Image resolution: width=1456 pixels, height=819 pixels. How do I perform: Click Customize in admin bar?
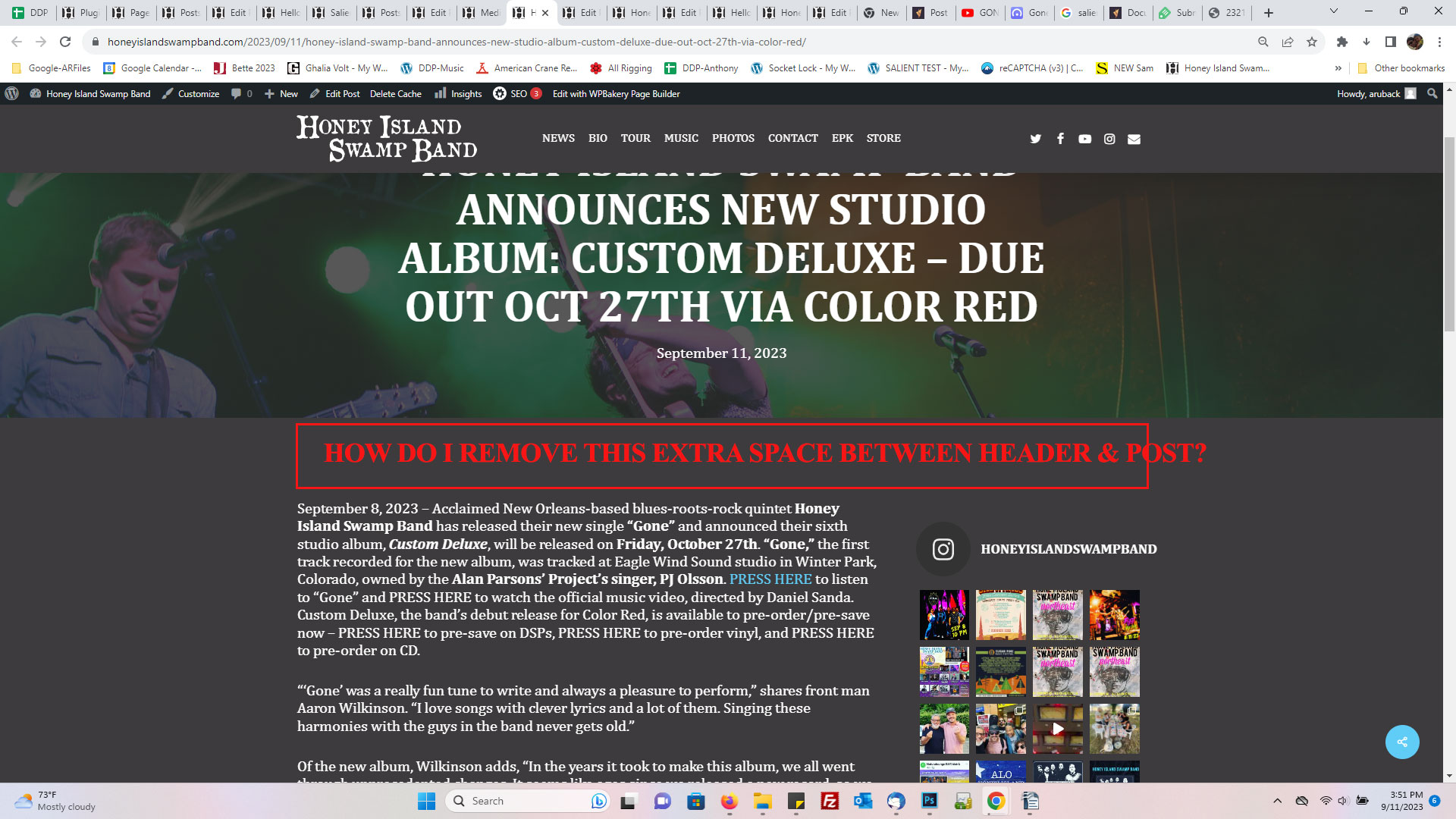coord(190,93)
